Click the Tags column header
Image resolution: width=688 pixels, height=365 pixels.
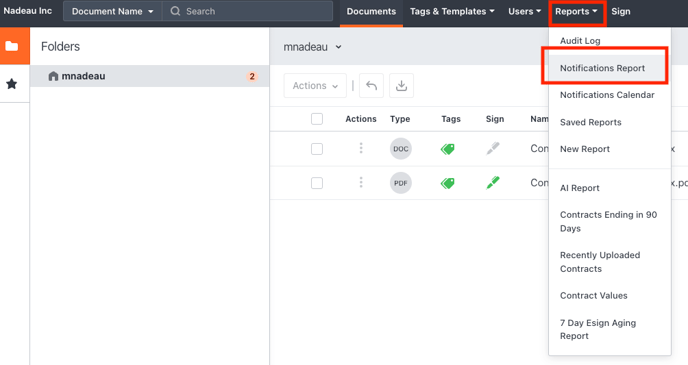coord(451,119)
